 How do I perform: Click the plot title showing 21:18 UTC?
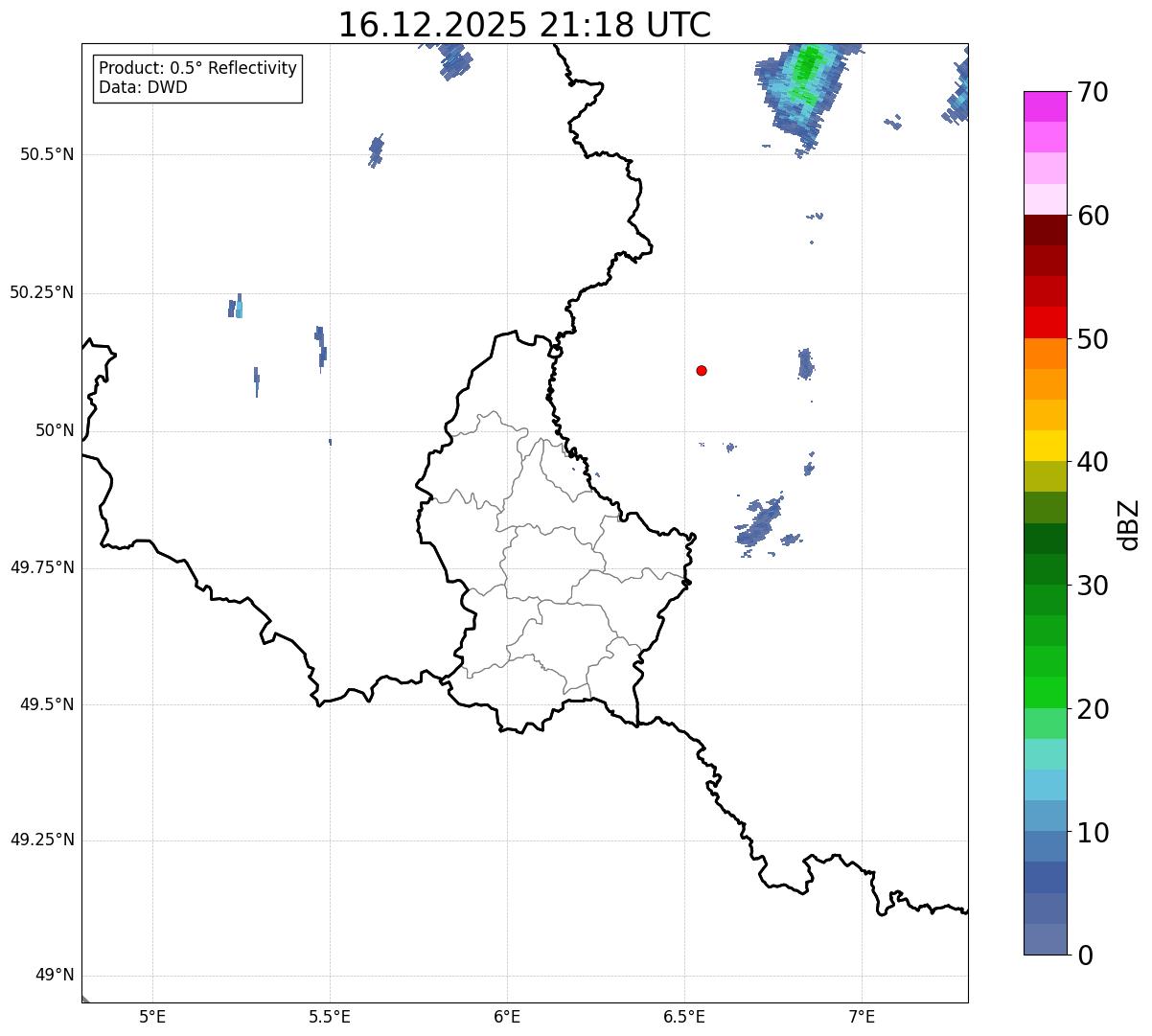pyautogui.click(x=524, y=25)
